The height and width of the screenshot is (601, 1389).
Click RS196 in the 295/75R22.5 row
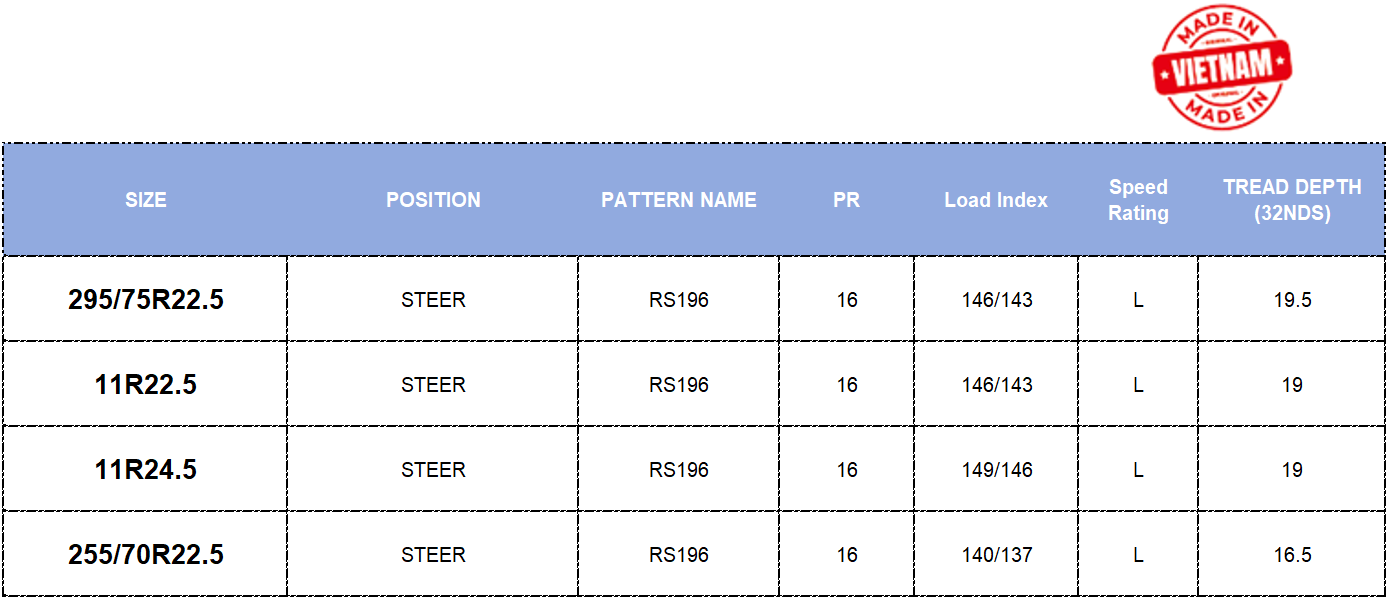coord(678,300)
